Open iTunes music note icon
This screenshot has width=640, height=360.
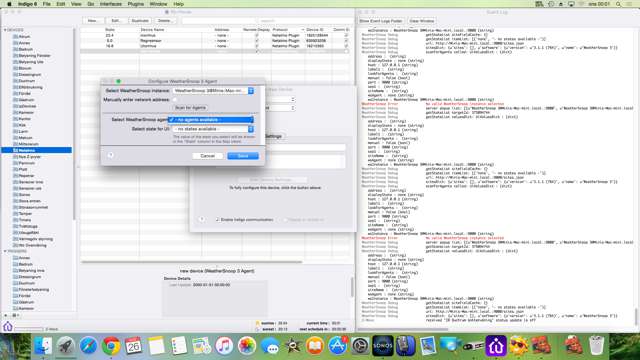224,346
